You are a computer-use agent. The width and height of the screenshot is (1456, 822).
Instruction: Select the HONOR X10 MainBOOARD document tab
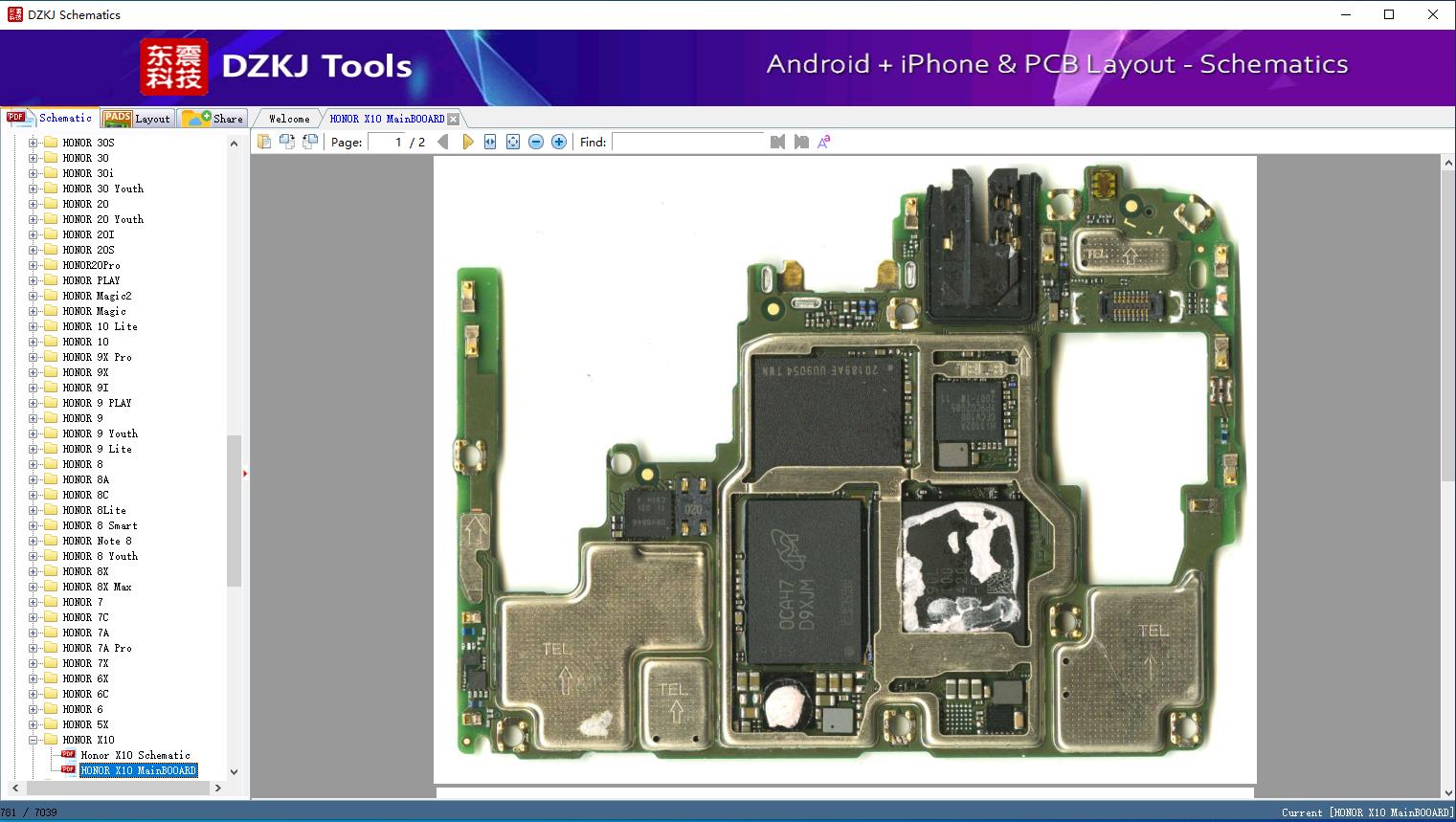tap(387, 119)
